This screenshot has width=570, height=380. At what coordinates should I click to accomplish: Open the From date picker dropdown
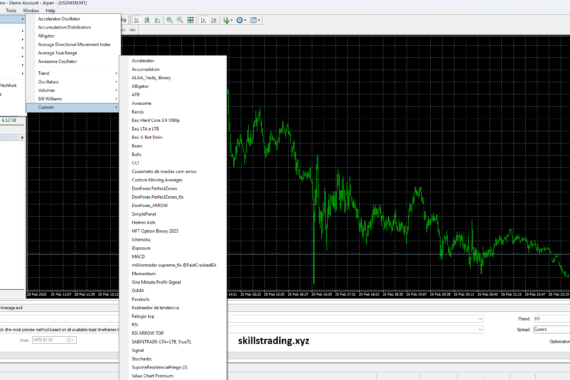coord(73,340)
